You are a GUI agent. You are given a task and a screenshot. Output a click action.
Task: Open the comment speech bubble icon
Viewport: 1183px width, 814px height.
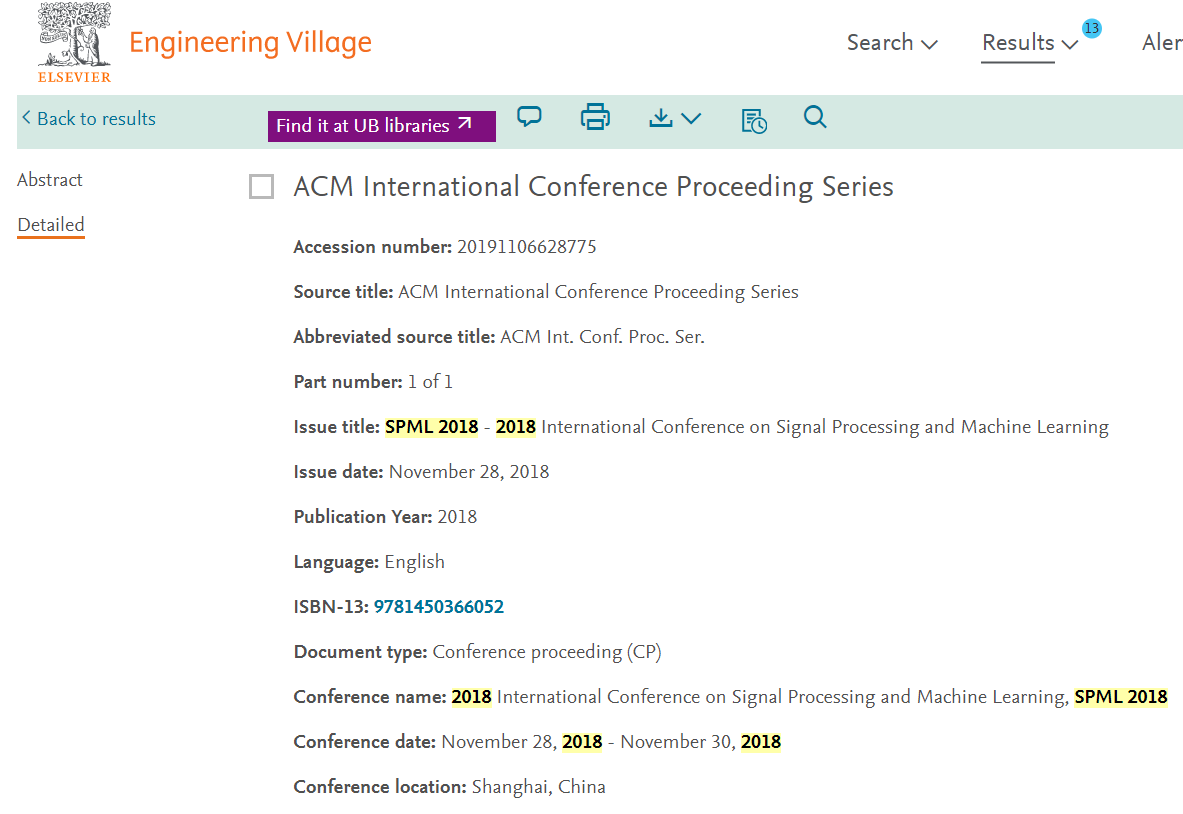click(529, 117)
